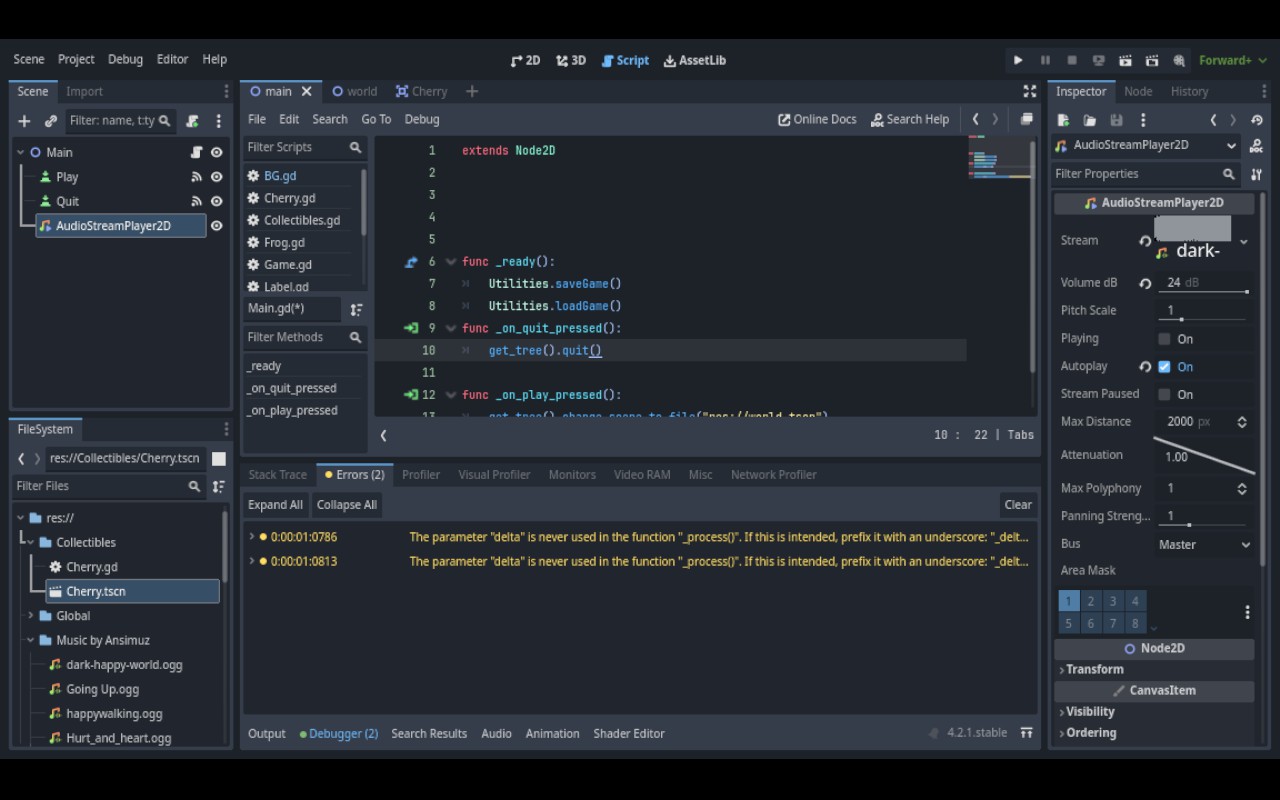This screenshot has height=800, width=1280.
Task: Open the world scene tab
Action: point(355,91)
